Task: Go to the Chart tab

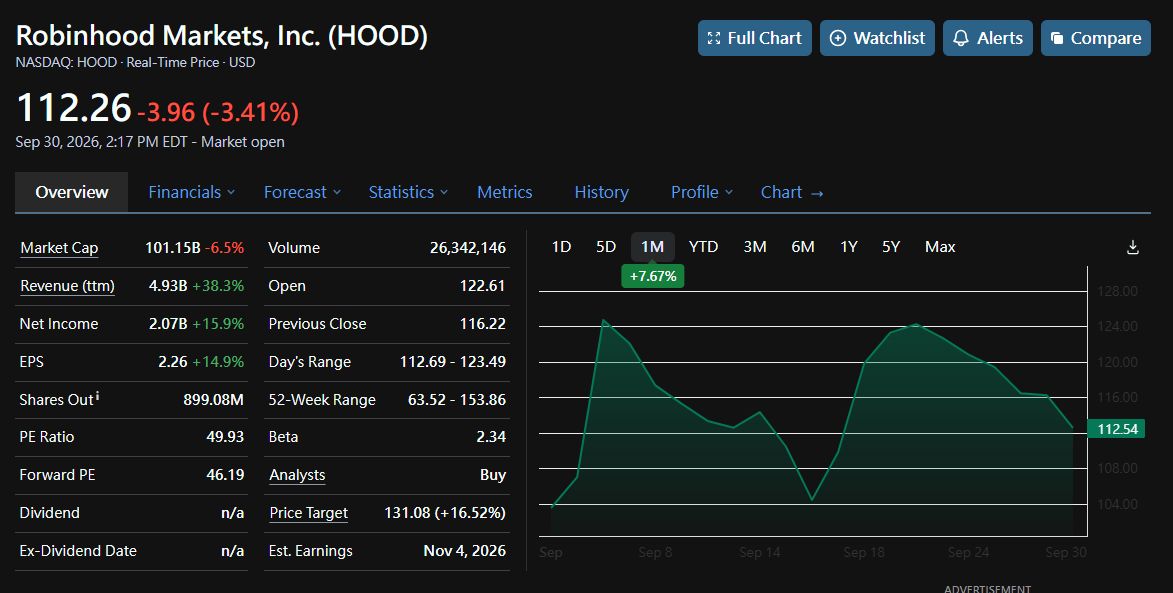Action: pos(792,192)
